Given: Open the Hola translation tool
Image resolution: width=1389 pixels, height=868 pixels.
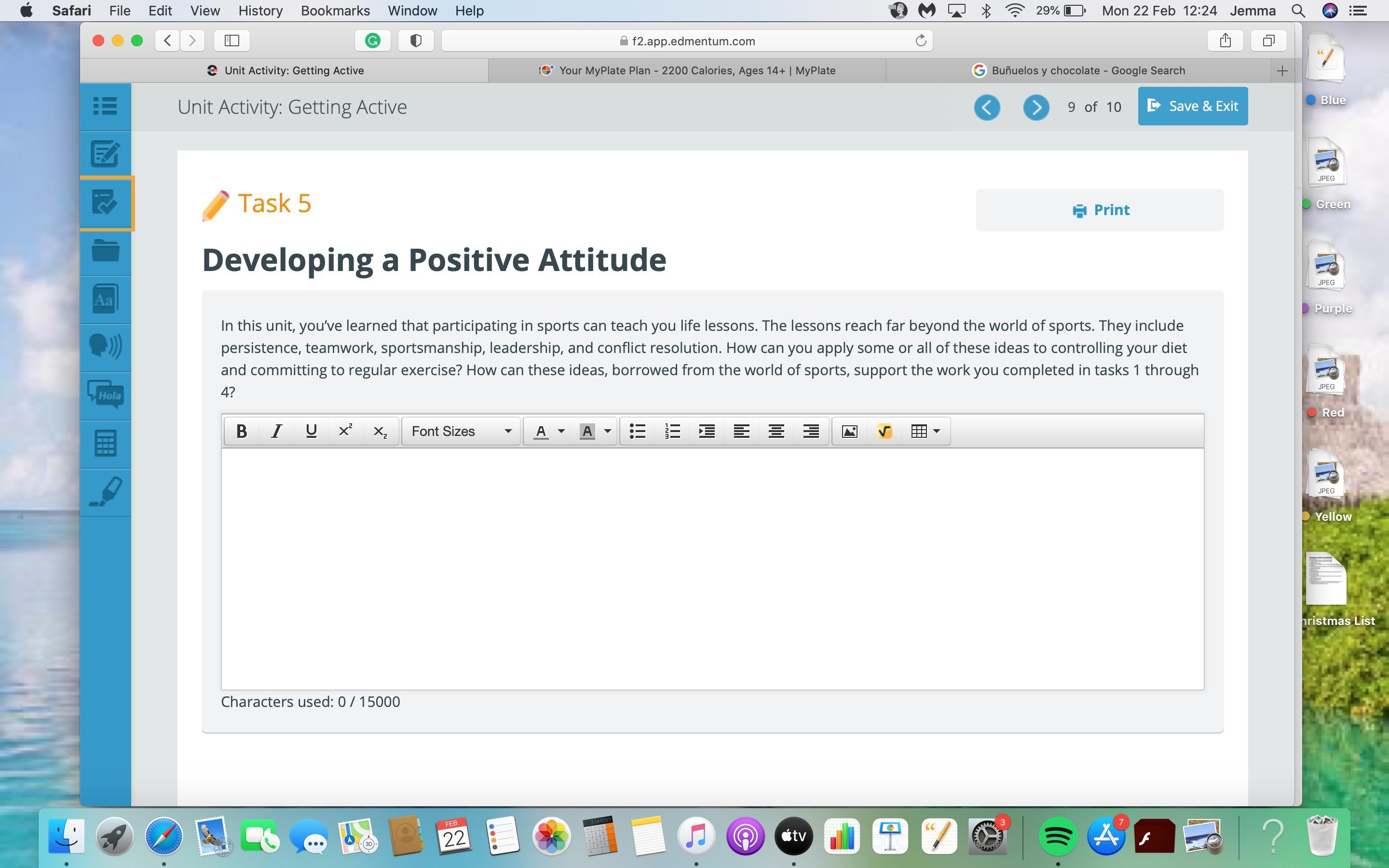Looking at the screenshot, I should (x=106, y=395).
